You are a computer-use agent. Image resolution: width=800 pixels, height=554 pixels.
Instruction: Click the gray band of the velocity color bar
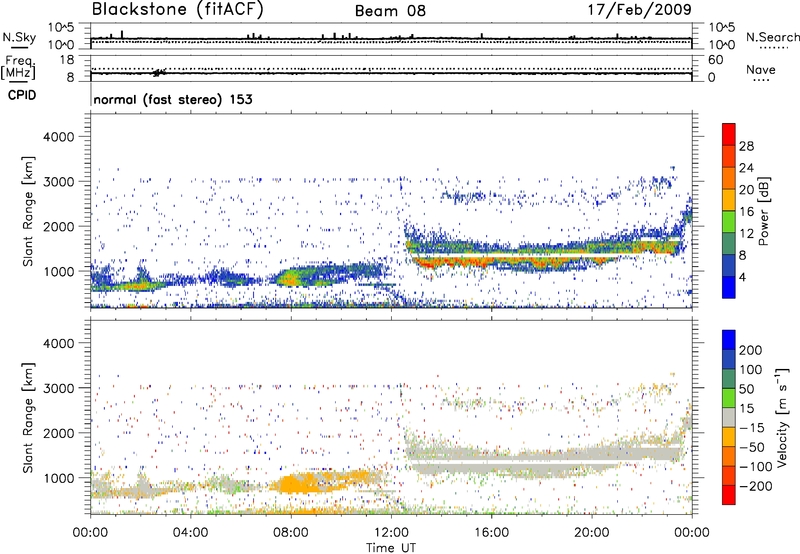point(729,417)
